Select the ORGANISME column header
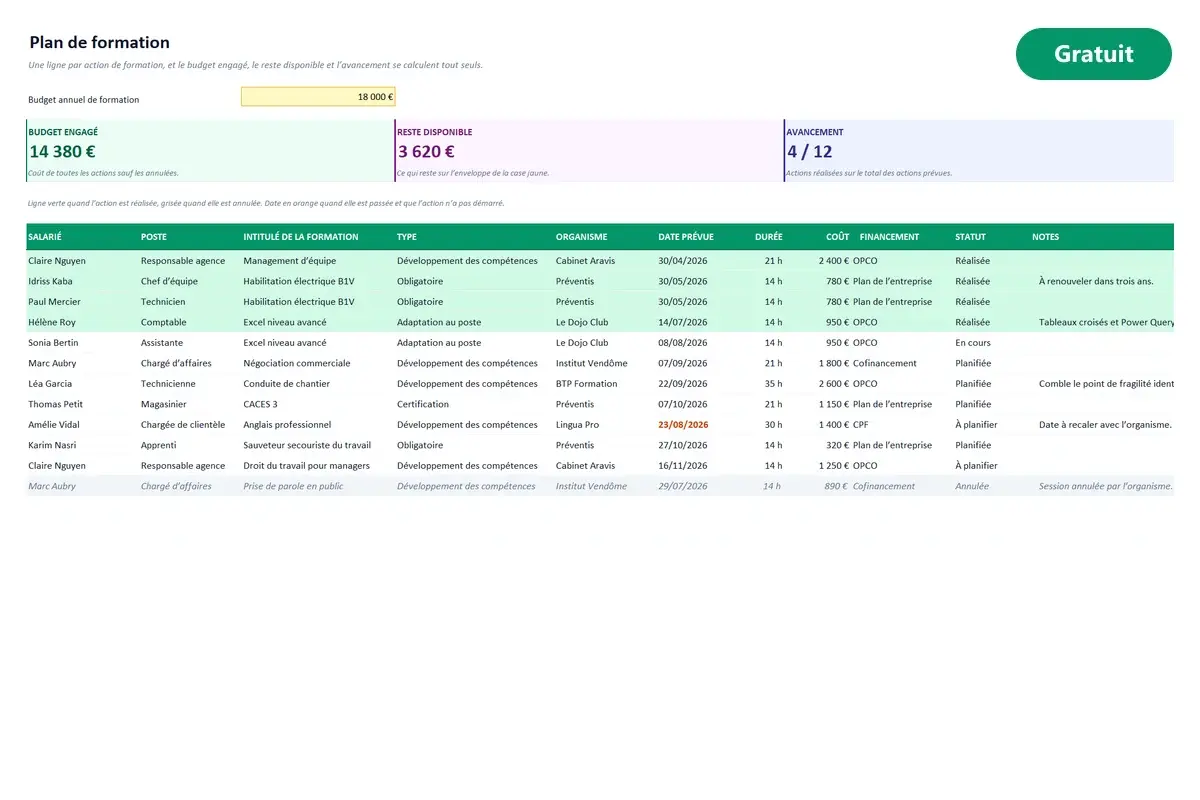Screen dimensions: 1200x800 (581, 237)
